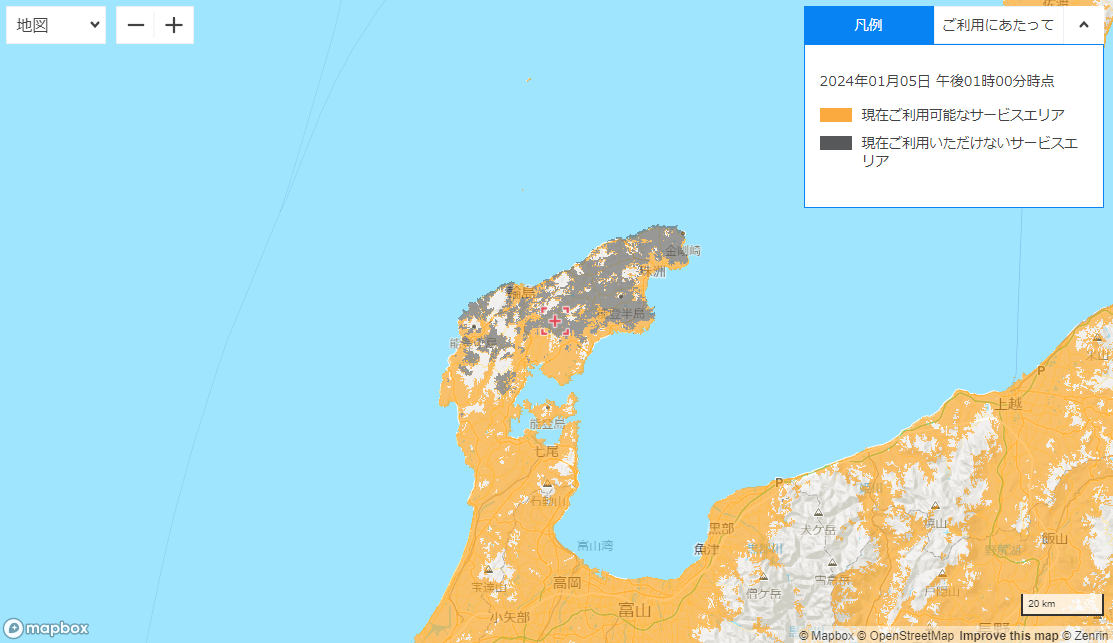Click the 宝達山 mountain icon
This screenshot has width=1113, height=643.
[488, 569]
